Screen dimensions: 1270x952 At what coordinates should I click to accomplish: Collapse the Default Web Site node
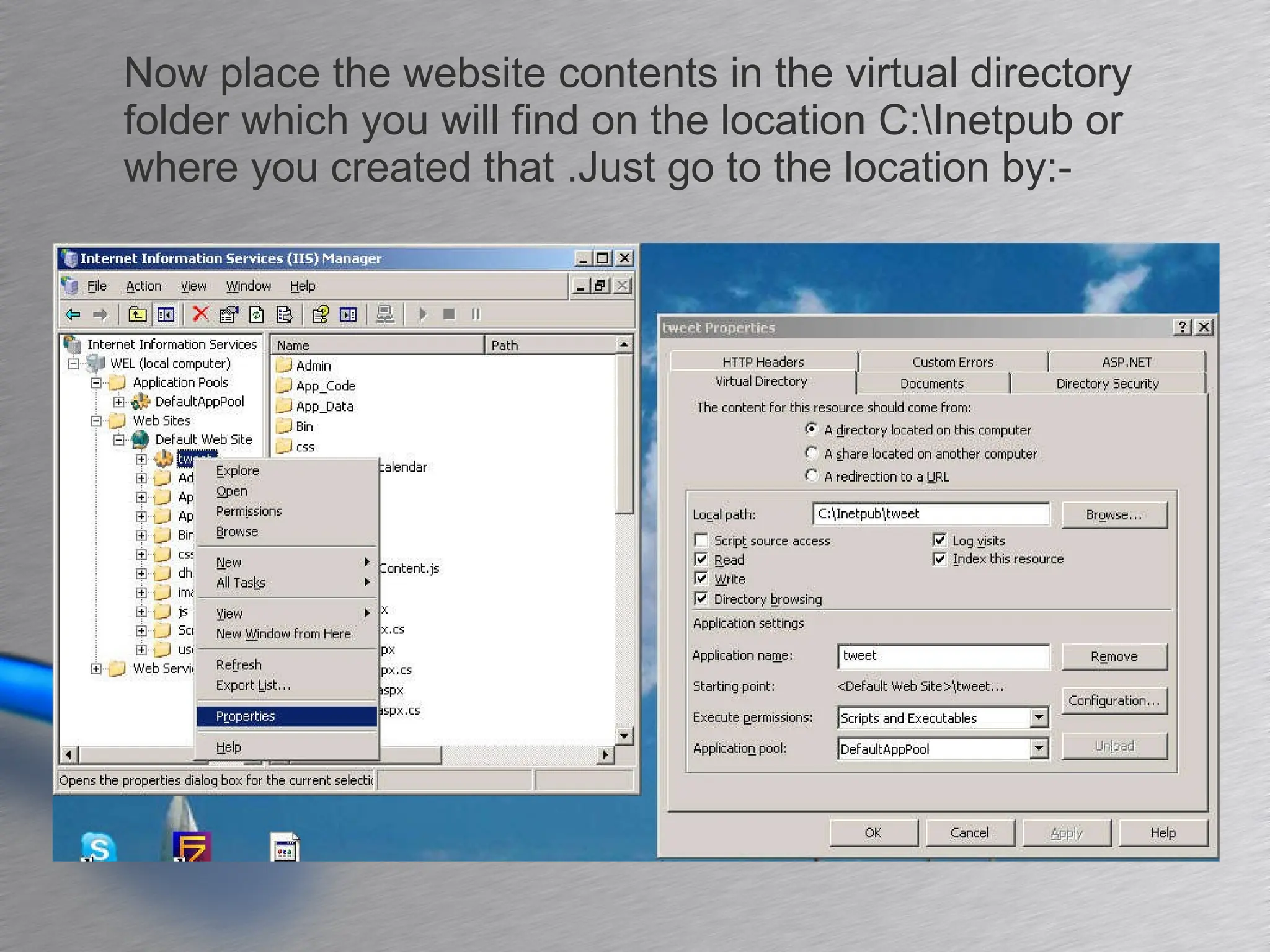(x=119, y=440)
